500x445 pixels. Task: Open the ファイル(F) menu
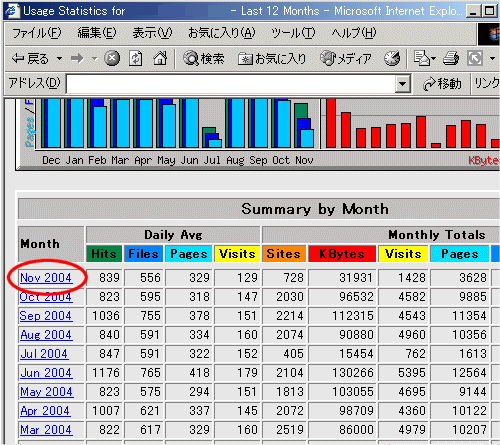coord(37,33)
